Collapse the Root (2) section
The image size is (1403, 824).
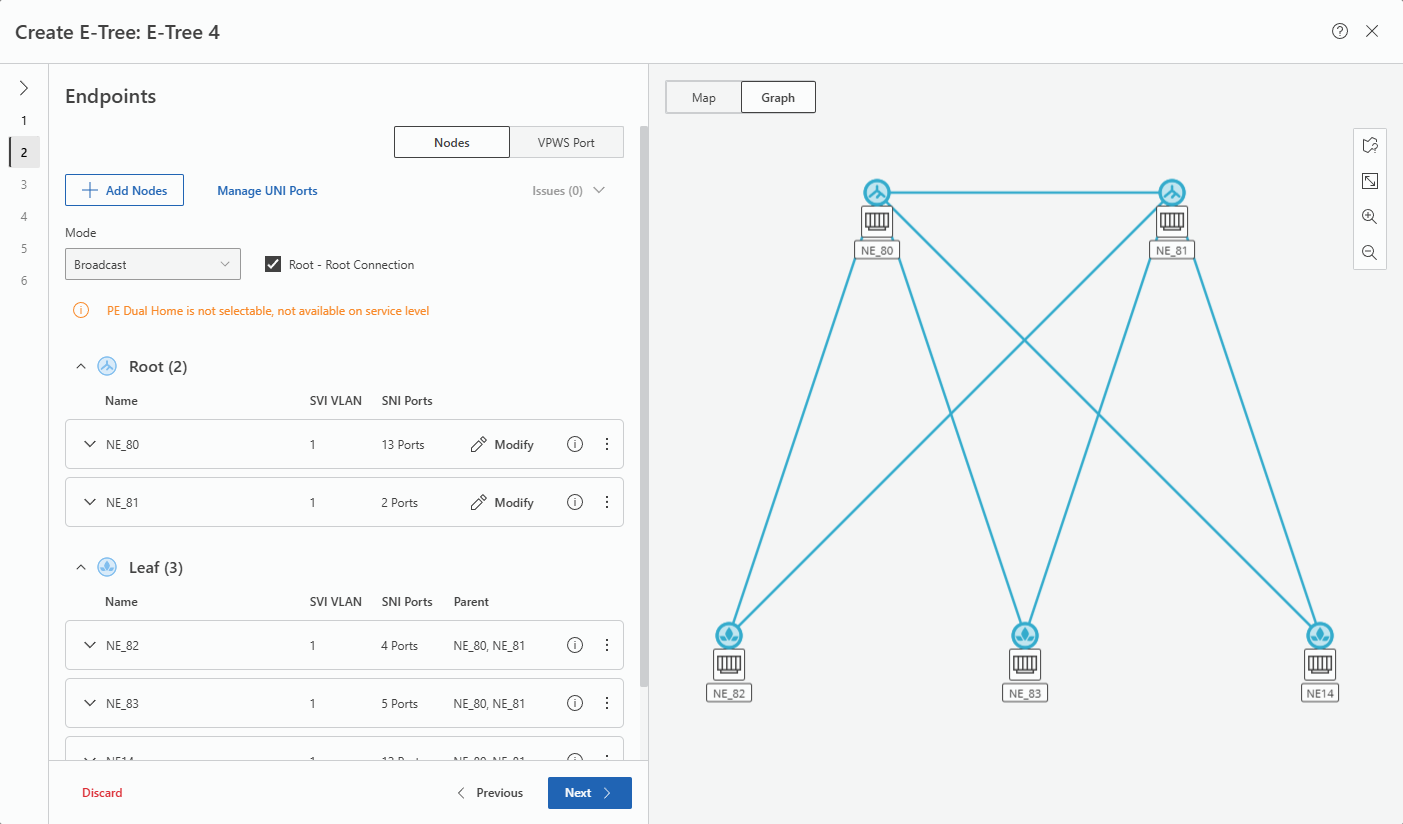pyautogui.click(x=82, y=367)
